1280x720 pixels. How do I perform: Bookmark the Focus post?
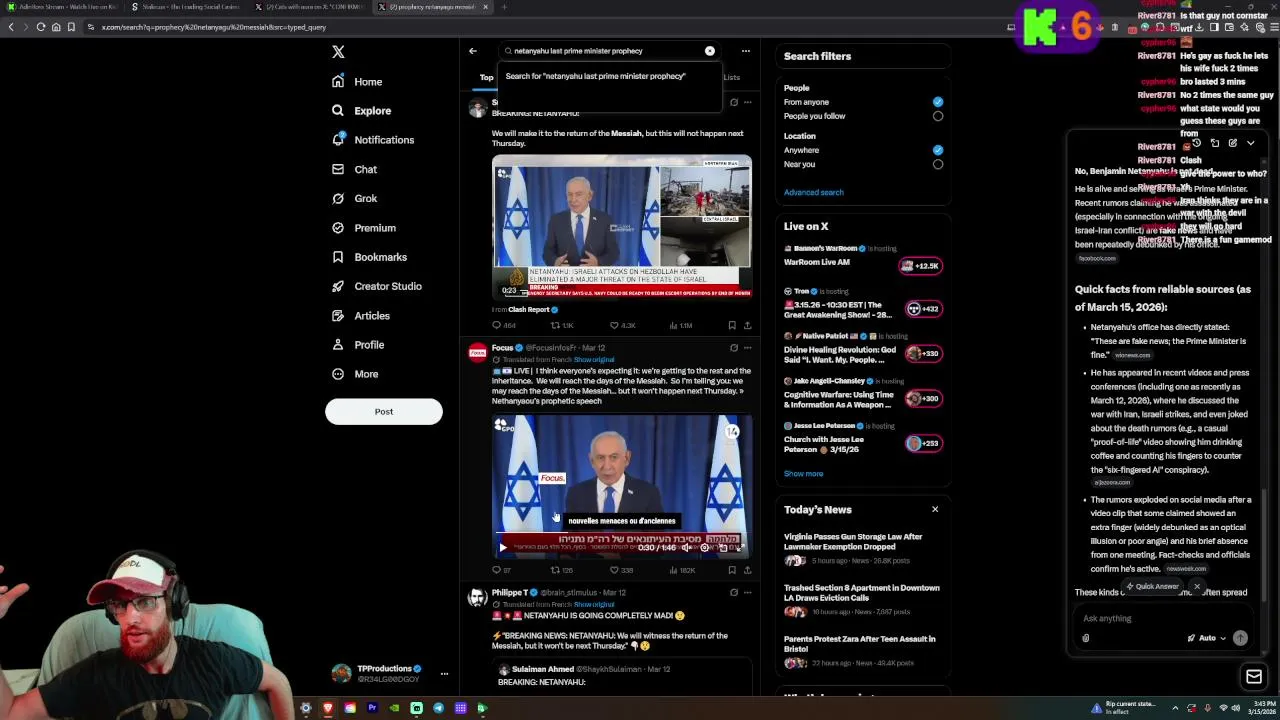pos(732,570)
